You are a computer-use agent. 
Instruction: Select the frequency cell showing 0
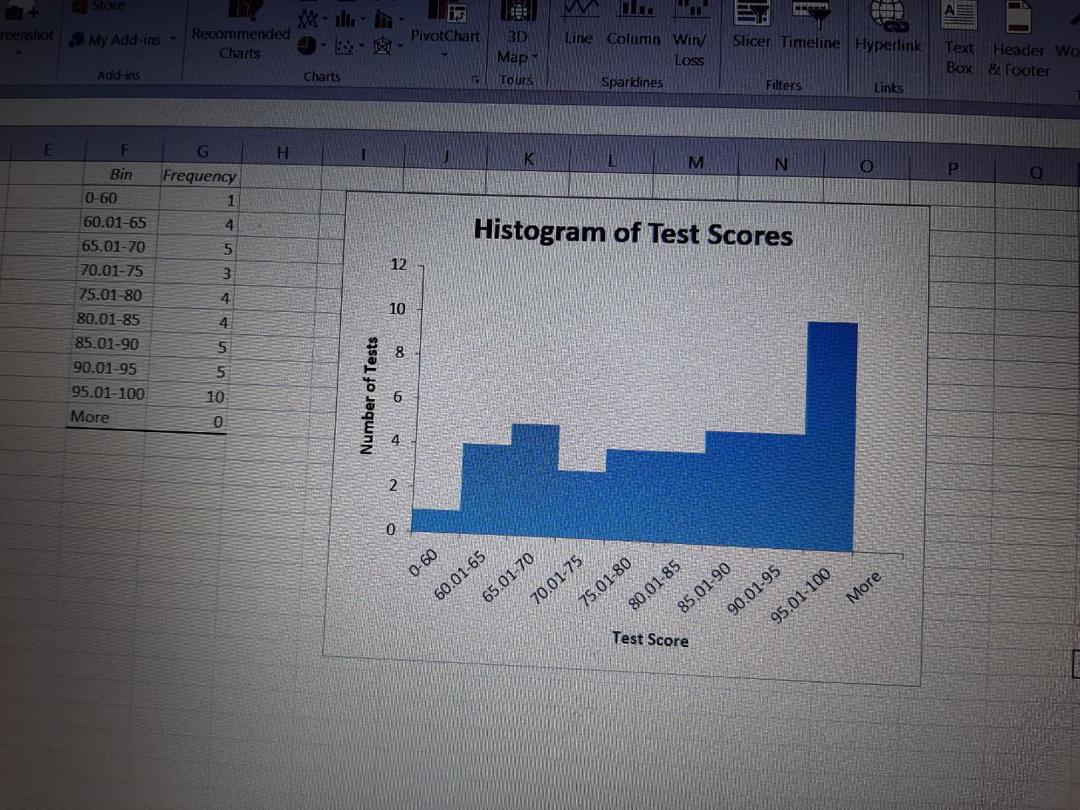click(x=187, y=422)
